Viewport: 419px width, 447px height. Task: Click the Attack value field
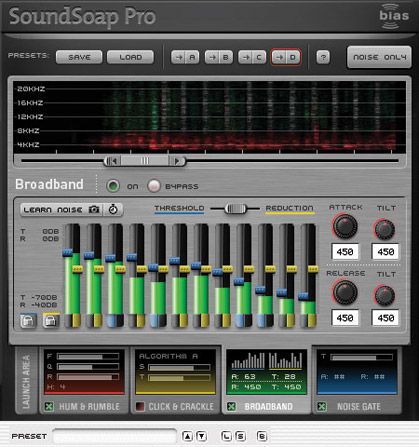click(x=345, y=252)
